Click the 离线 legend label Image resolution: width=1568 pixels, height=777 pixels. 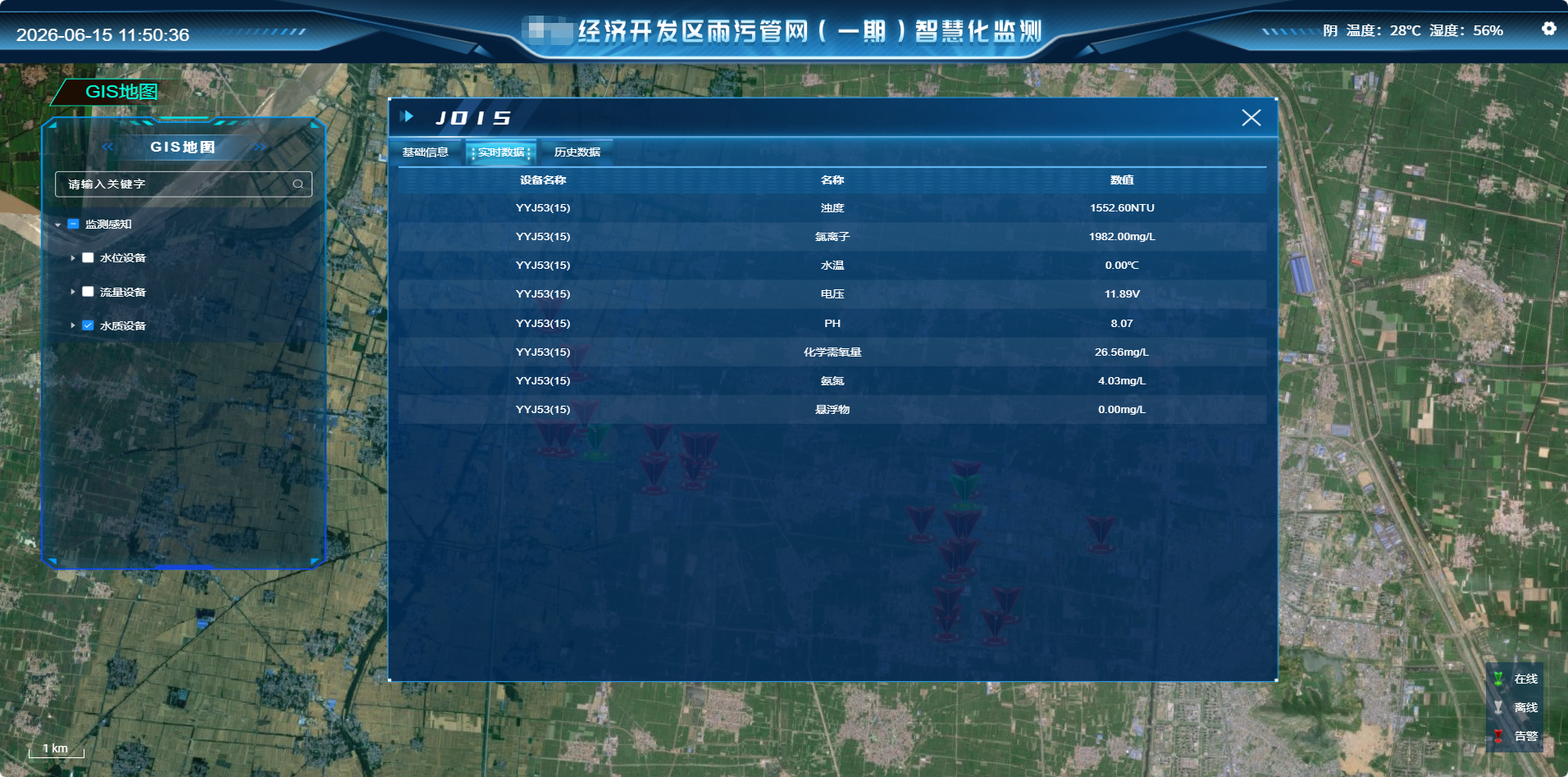(x=1526, y=707)
